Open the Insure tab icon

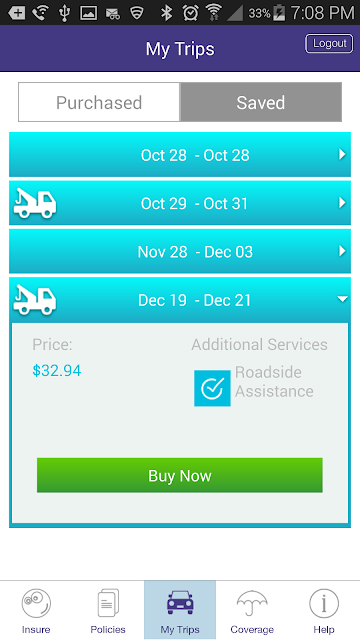(x=36, y=603)
